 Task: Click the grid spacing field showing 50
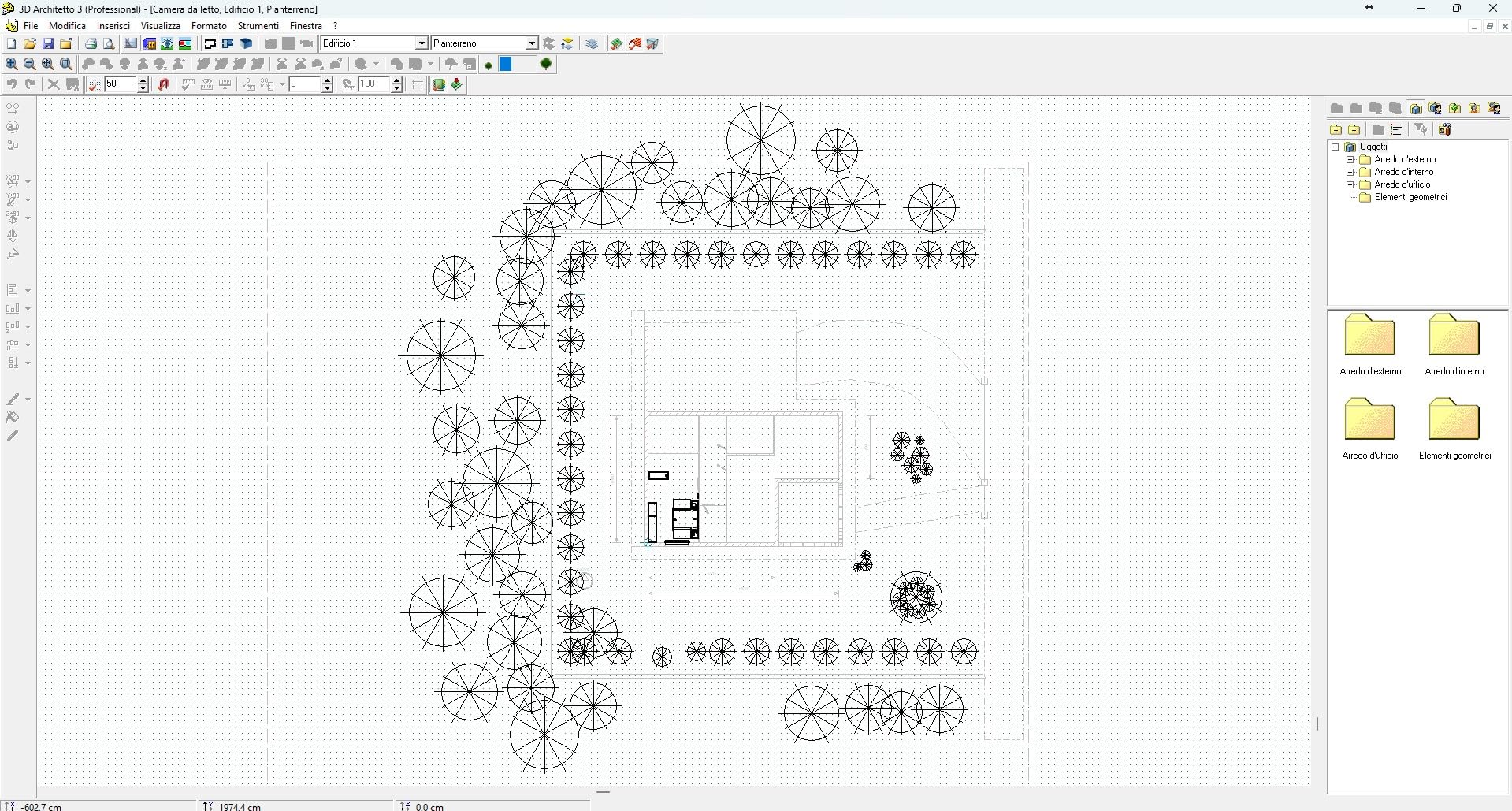coord(121,84)
